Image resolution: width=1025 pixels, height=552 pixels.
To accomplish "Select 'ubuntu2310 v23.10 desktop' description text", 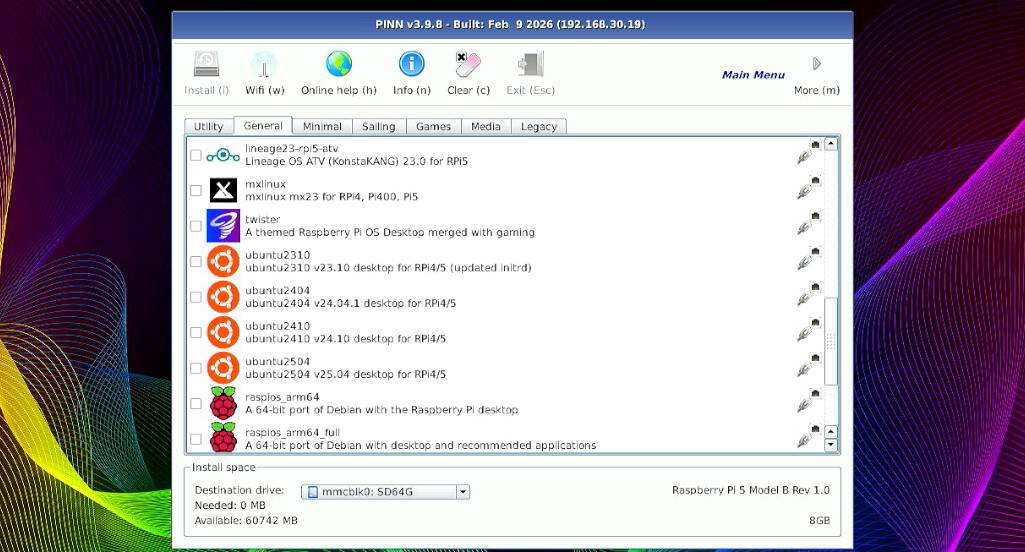I will 388,268.
